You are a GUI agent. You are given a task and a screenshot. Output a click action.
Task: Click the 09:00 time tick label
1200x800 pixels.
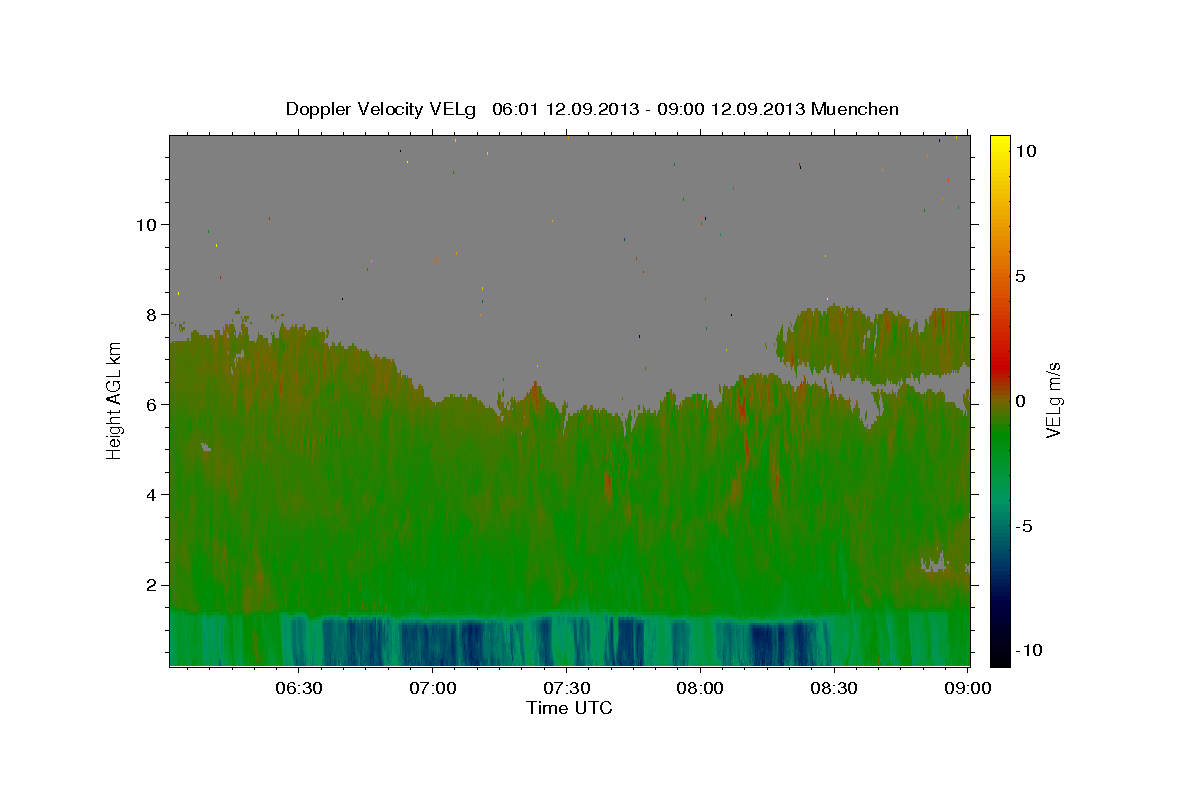coord(968,689)
